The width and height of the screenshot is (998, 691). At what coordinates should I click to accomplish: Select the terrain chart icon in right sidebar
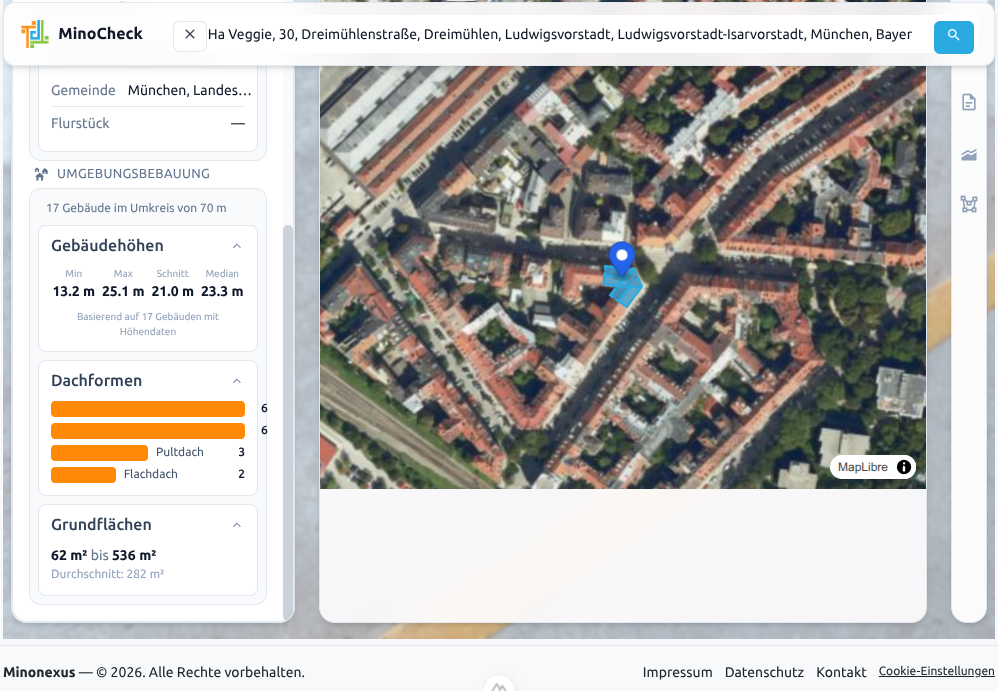pyautogui.click(x=968, y=155)
